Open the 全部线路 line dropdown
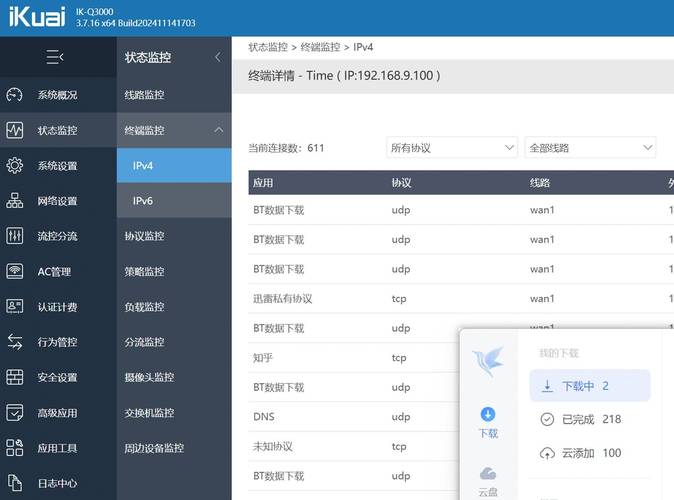The image size is (674, 500). click(x=590, y=148)
